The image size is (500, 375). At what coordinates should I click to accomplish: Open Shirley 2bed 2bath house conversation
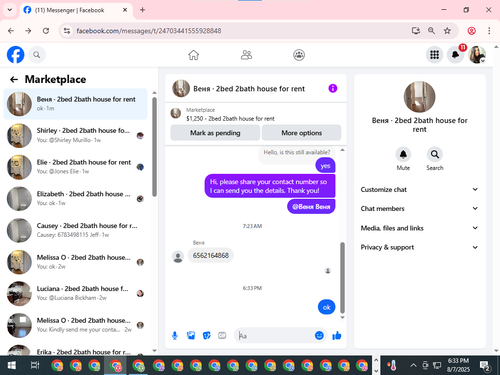76,135
